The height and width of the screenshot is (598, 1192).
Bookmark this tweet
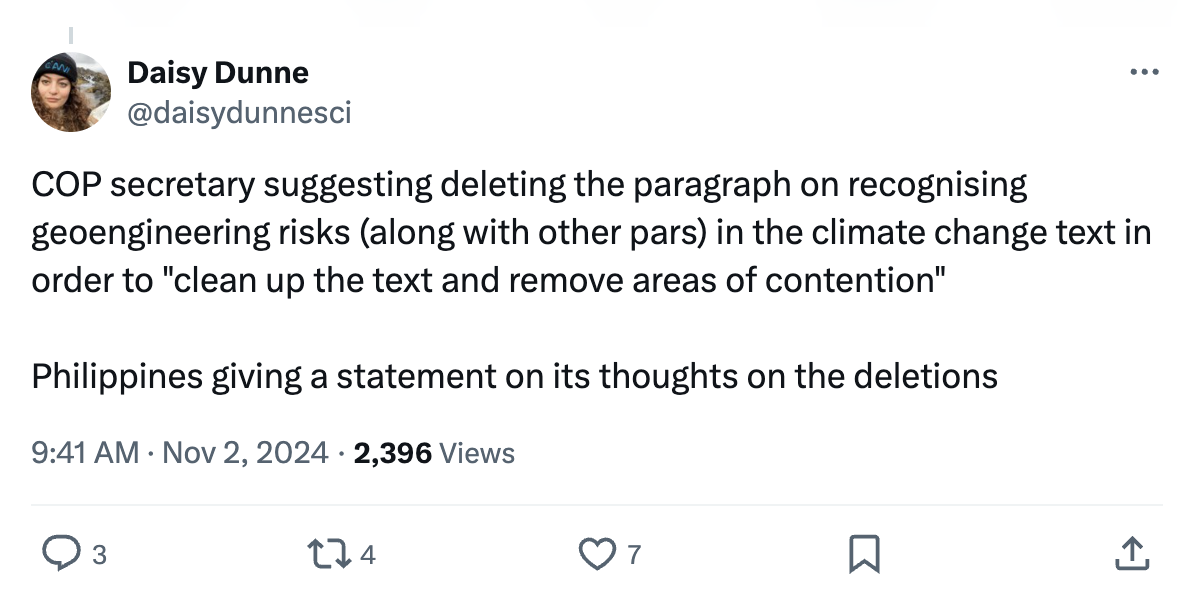pos(863,553)
